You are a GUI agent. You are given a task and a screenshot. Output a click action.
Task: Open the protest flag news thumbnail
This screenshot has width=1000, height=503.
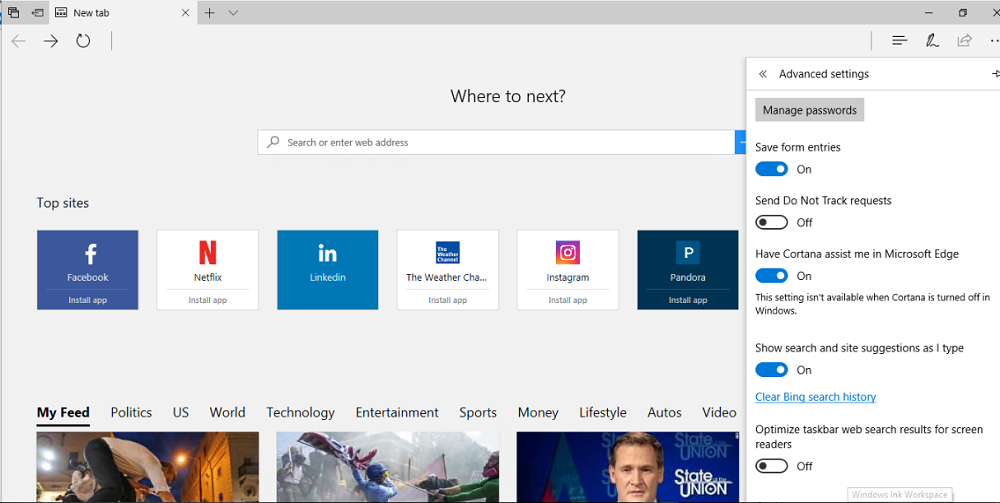pos(388,467)
